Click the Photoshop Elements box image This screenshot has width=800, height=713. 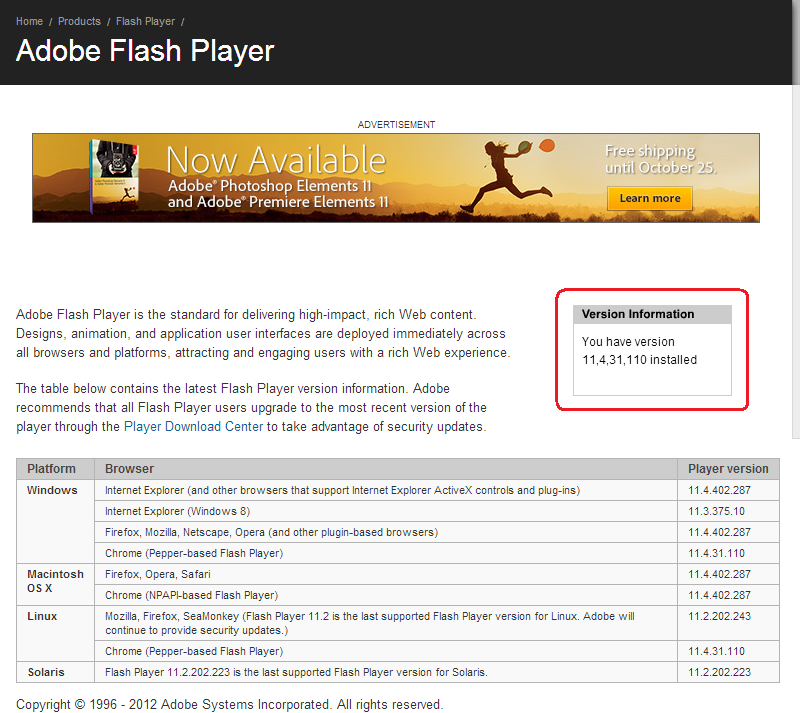(114, 177)
